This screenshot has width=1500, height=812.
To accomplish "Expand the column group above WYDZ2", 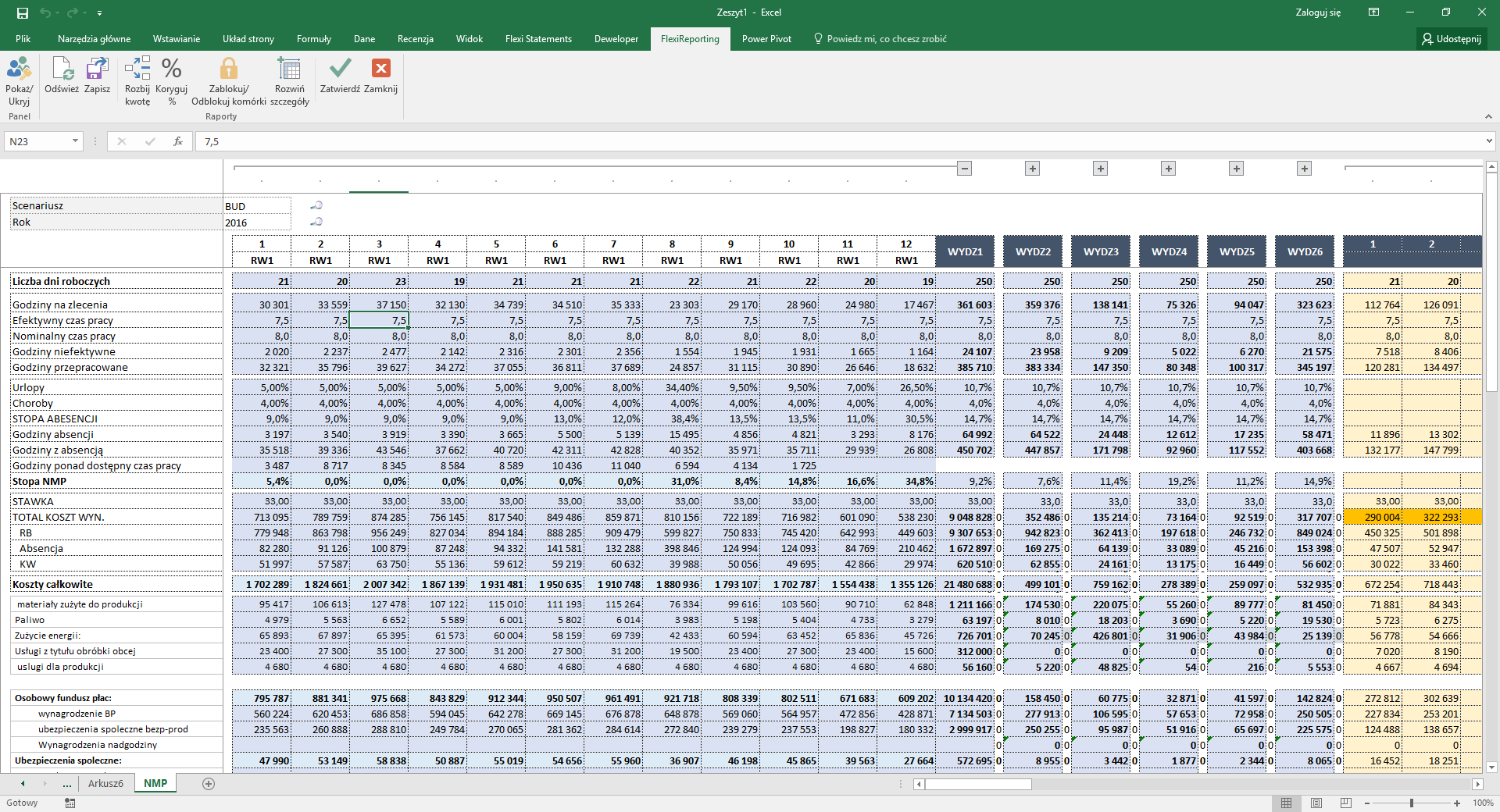I will [x=1032, y=169].
